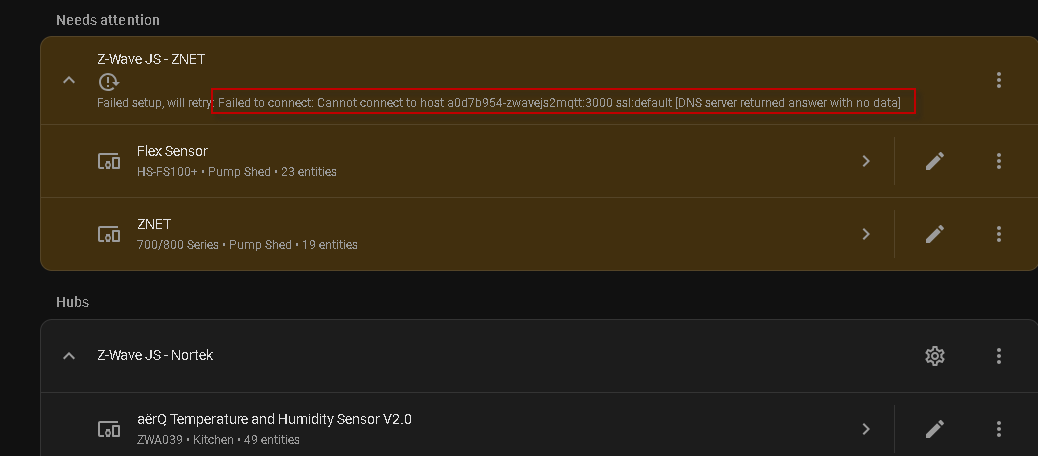Image resolution: width=1038 pixels, height=456 pixels.
Task: Edit the Flex Sensor device
Action: click(x=935, y=161)
